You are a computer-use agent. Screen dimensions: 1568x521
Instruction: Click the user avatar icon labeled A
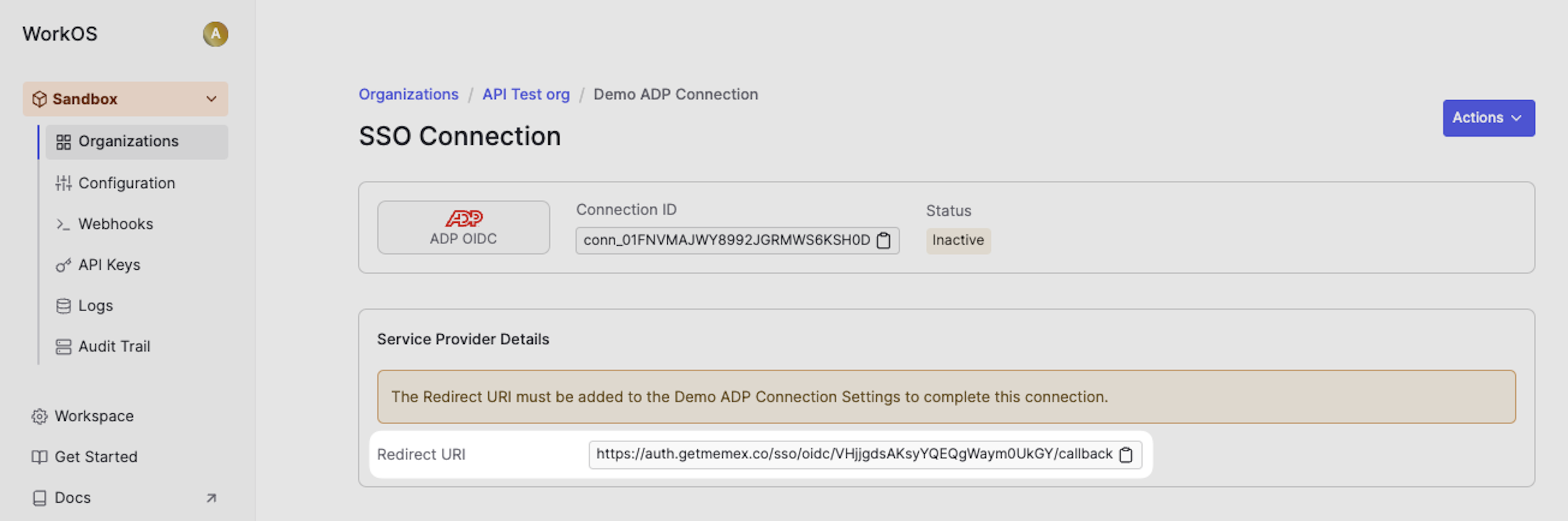click(215, 34)
